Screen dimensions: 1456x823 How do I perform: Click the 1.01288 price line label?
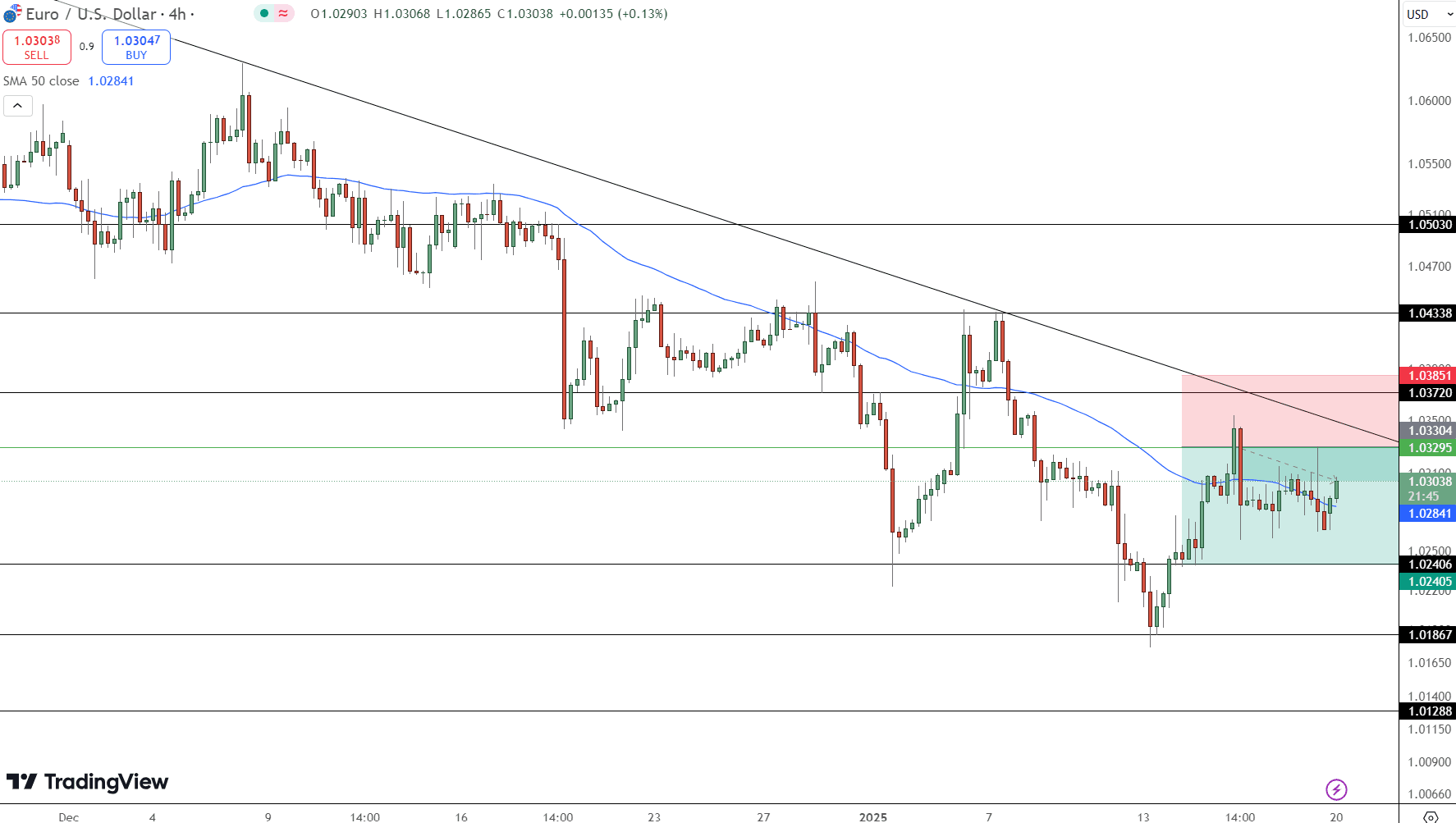pyautogui.click(x=1430, y=711)
